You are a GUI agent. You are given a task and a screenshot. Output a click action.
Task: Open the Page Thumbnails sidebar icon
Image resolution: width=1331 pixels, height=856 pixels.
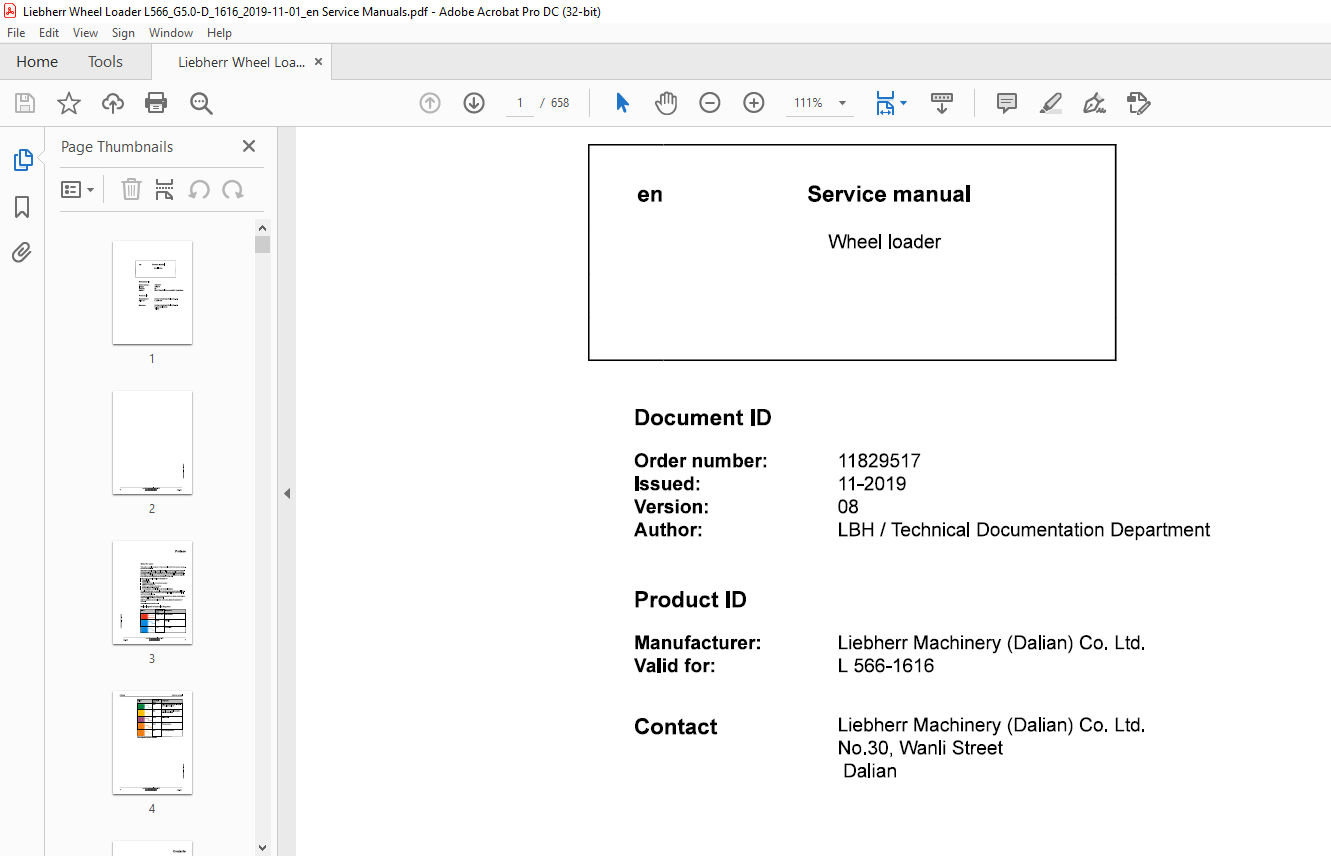[22, 160]
